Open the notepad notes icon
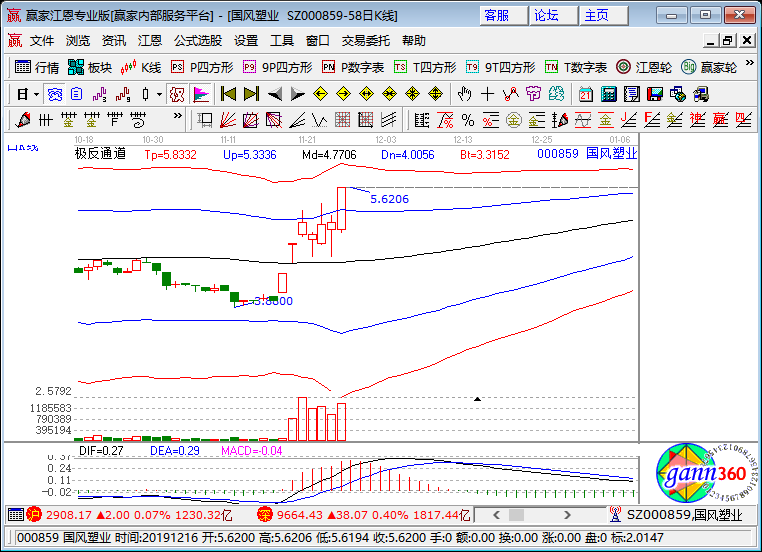Image resolution: width=762 pixels, height=552 pixels. coord(631,94)
